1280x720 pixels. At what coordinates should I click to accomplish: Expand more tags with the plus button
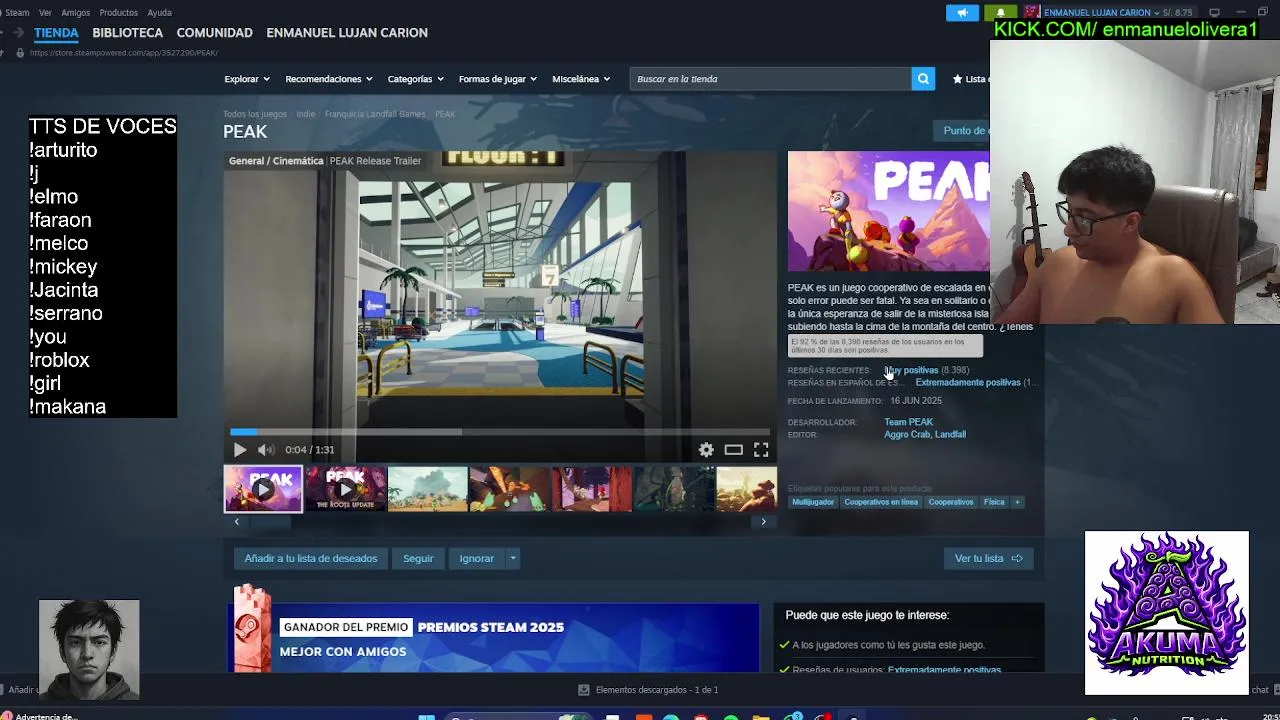(x=1017, y=502)
